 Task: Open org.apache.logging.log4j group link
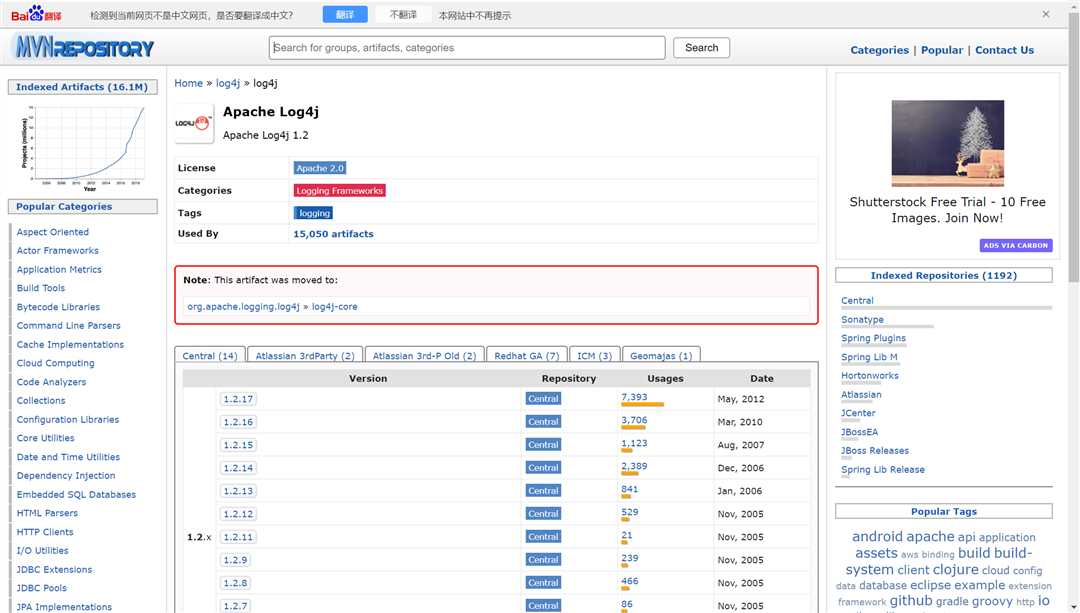(243, 306)
